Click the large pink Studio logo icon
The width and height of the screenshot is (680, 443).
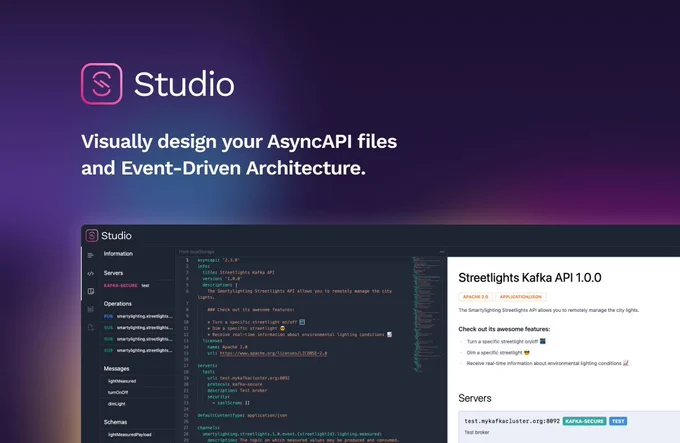pyautogui.click(x=101, y=84)
